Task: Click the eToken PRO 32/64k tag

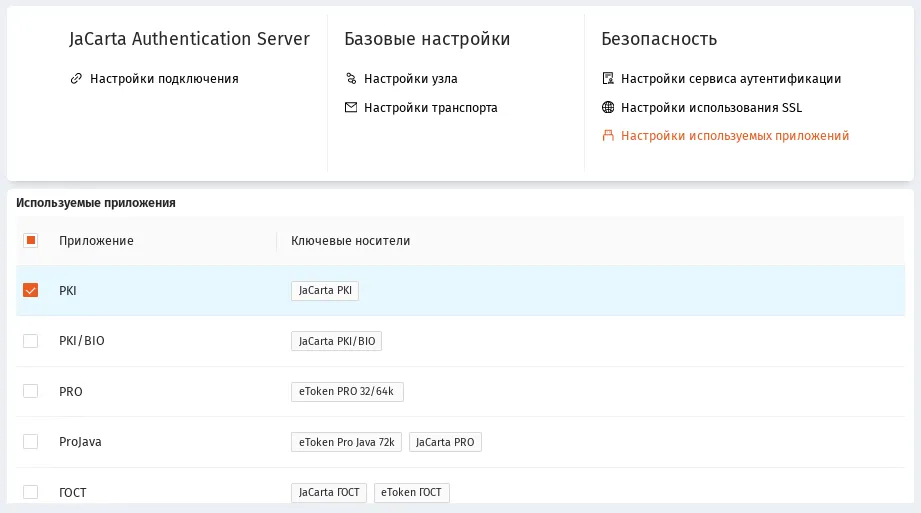Action: point(347,391)
